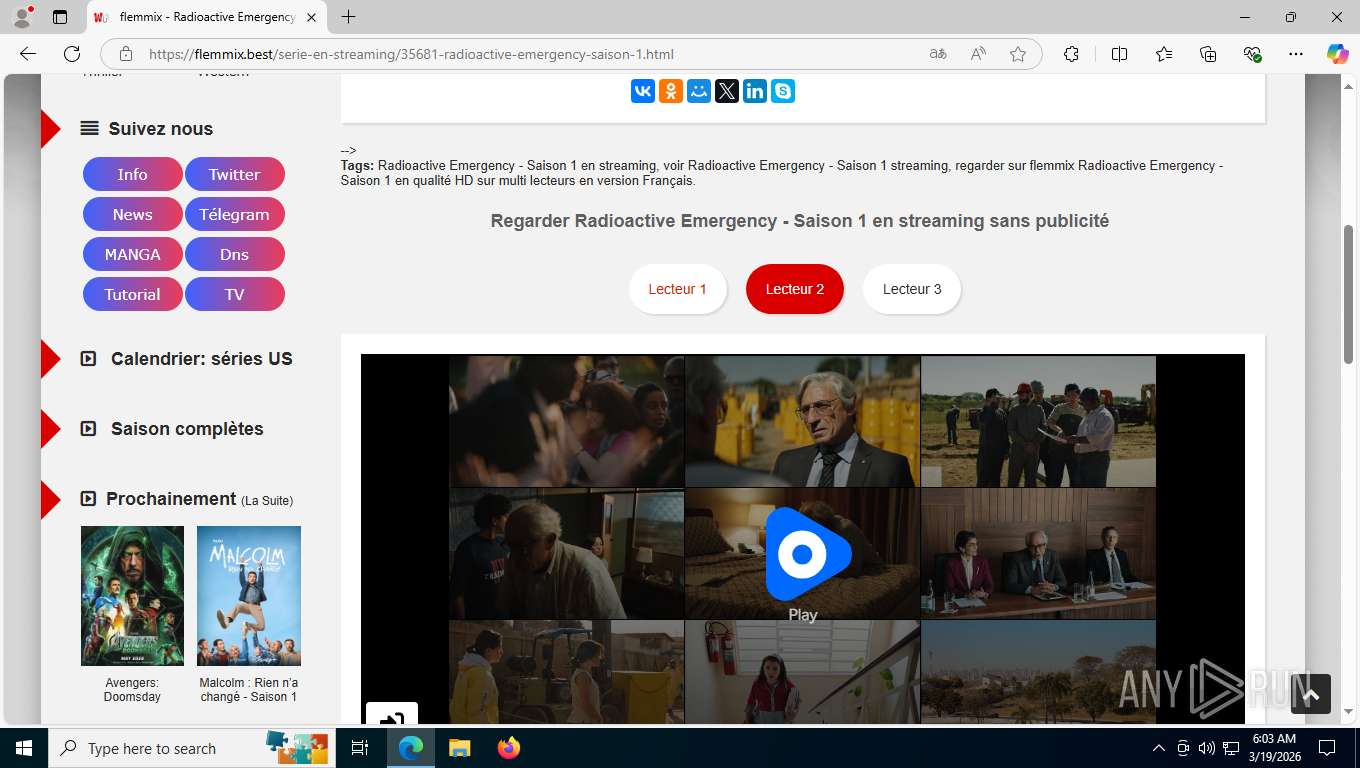Image resolution: width=1360 pixels, height=768 pixels.
Task: Open Browser essentials
Action: 1252,54
